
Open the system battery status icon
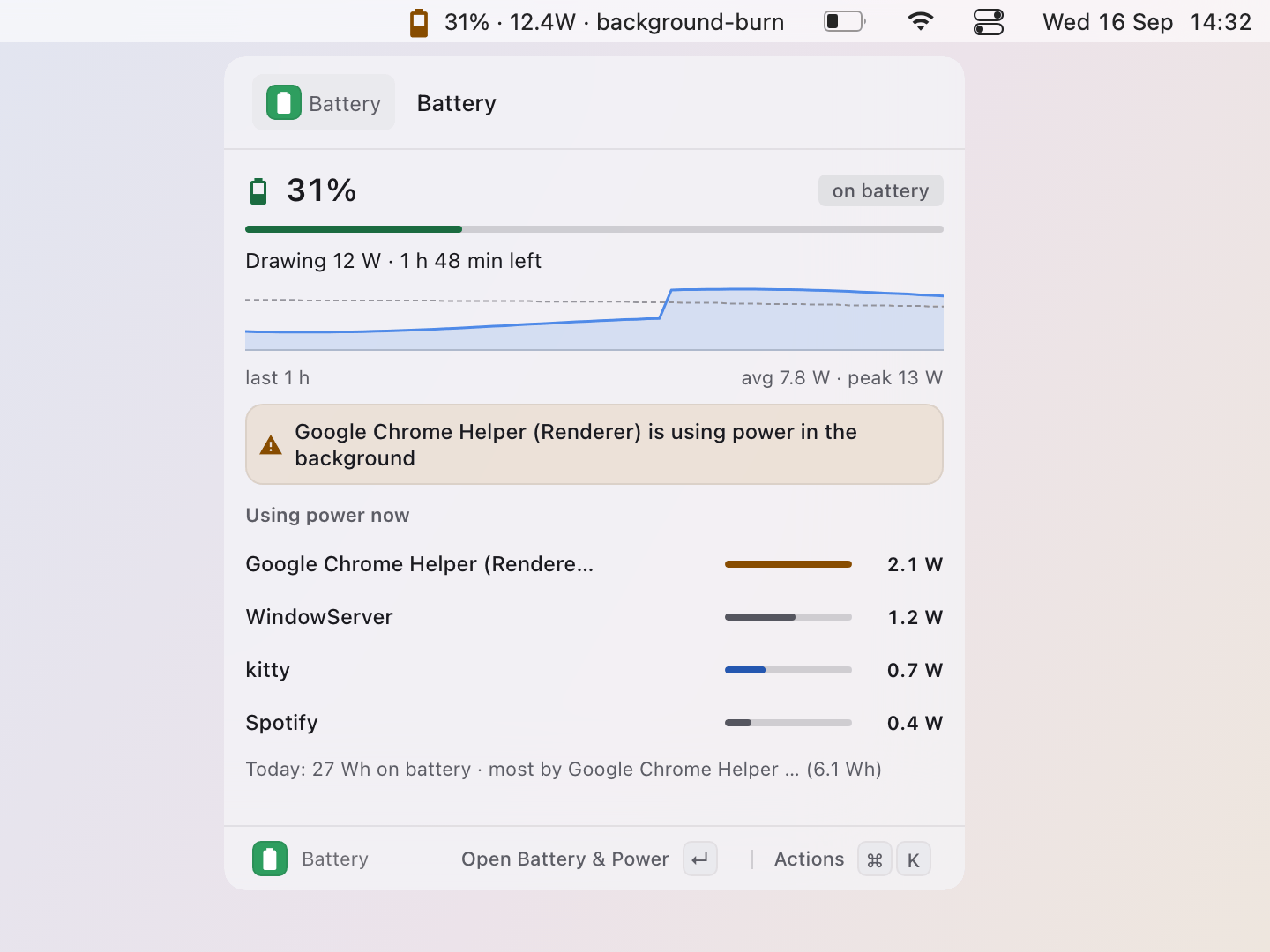tap(844, 21)
